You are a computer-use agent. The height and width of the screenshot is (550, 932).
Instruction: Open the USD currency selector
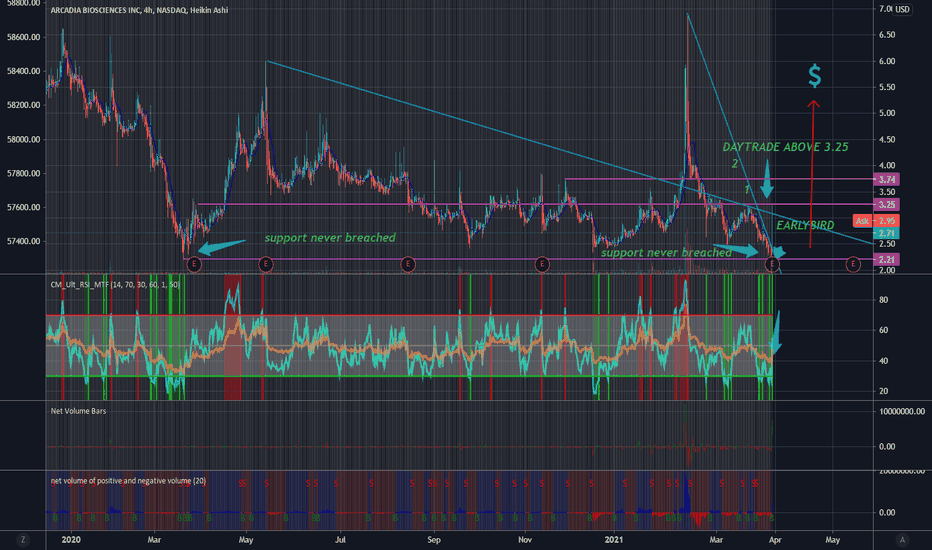tap(902, 9)
